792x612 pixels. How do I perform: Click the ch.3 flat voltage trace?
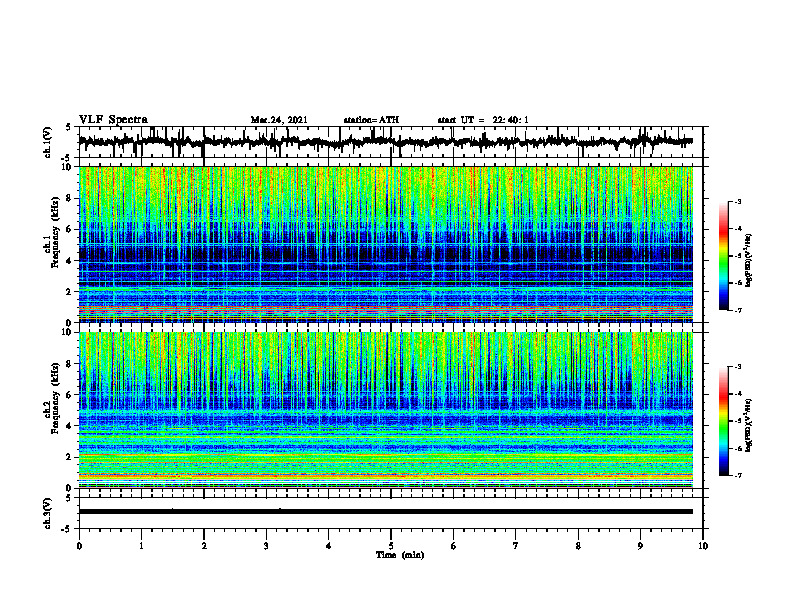click(385, 512)
